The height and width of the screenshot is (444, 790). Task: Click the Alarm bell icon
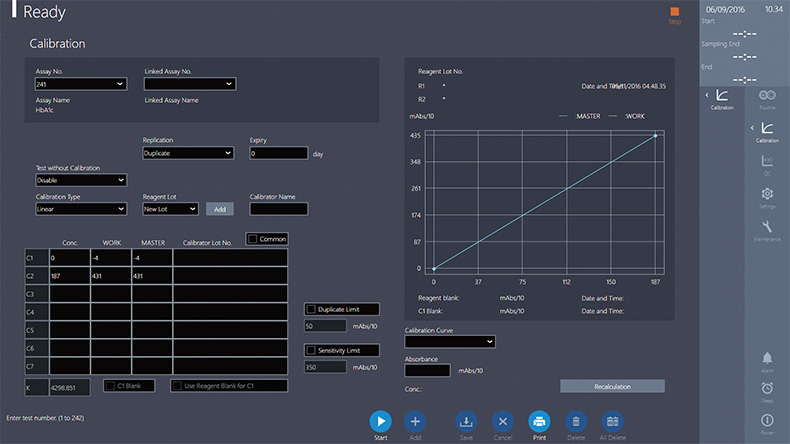(x=767, y=358)
